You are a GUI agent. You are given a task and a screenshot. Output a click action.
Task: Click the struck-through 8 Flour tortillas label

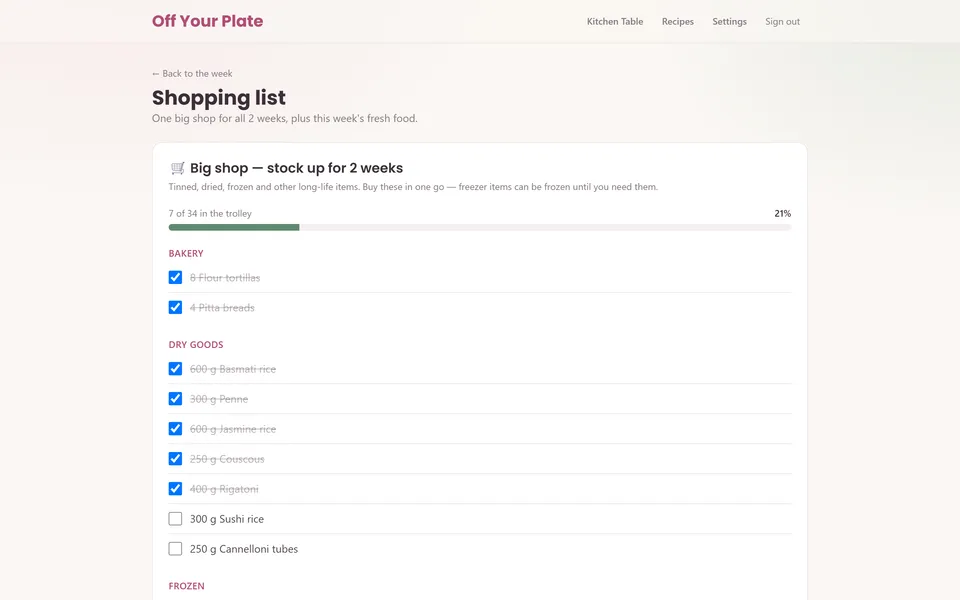coord(225,277)
